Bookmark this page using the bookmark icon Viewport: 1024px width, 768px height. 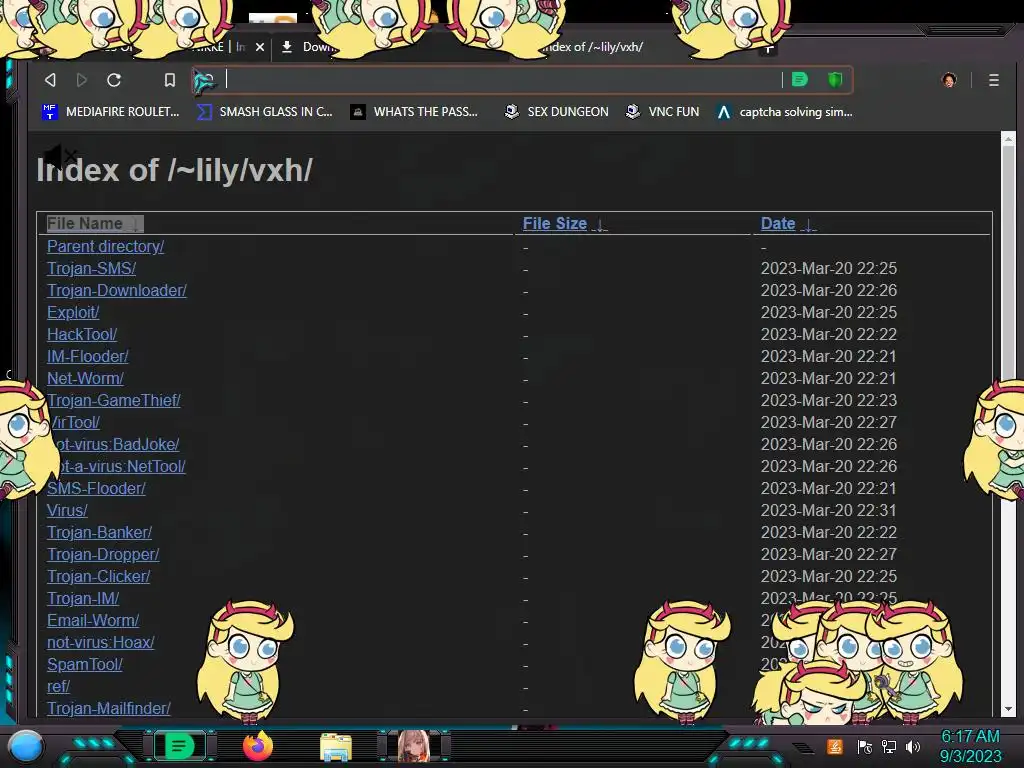click(170, 80)
